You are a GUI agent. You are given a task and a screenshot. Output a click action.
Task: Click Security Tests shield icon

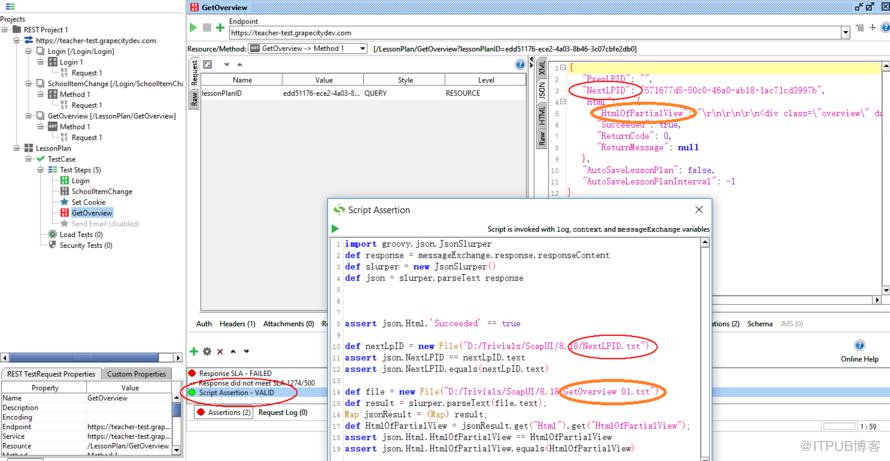[53, 245]
